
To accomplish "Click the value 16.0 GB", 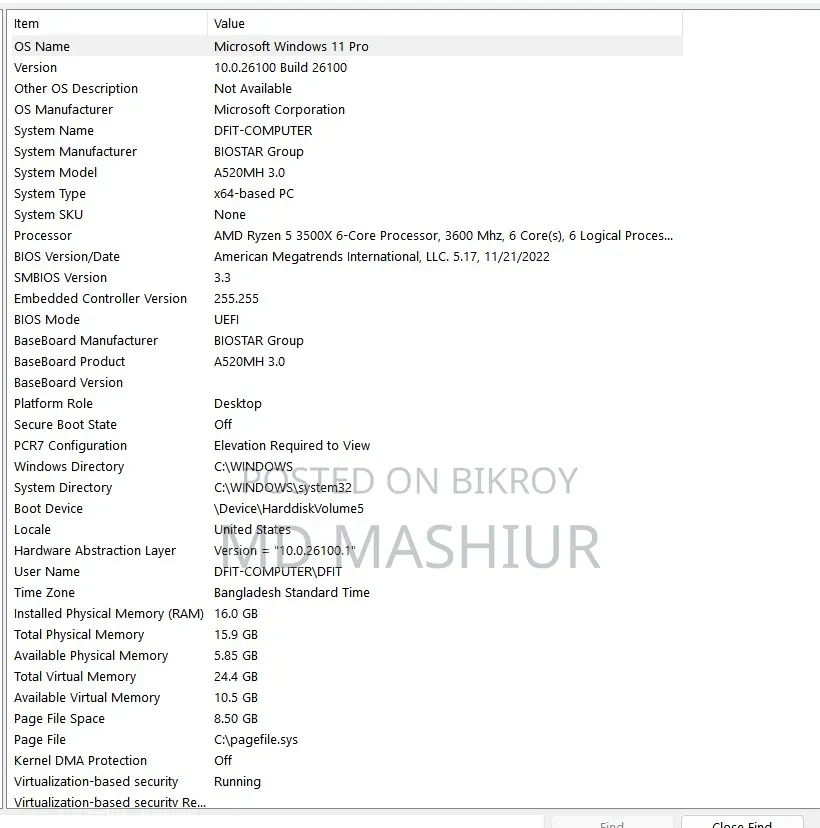I will (236, 614).
